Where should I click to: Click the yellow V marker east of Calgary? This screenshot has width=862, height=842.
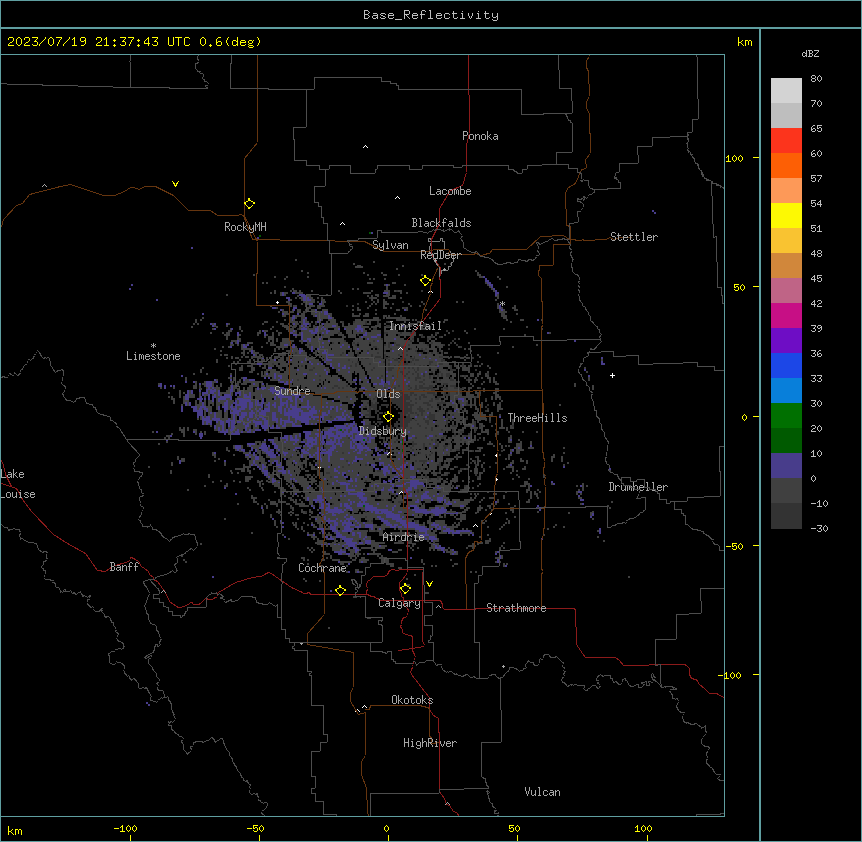[429, 584]
